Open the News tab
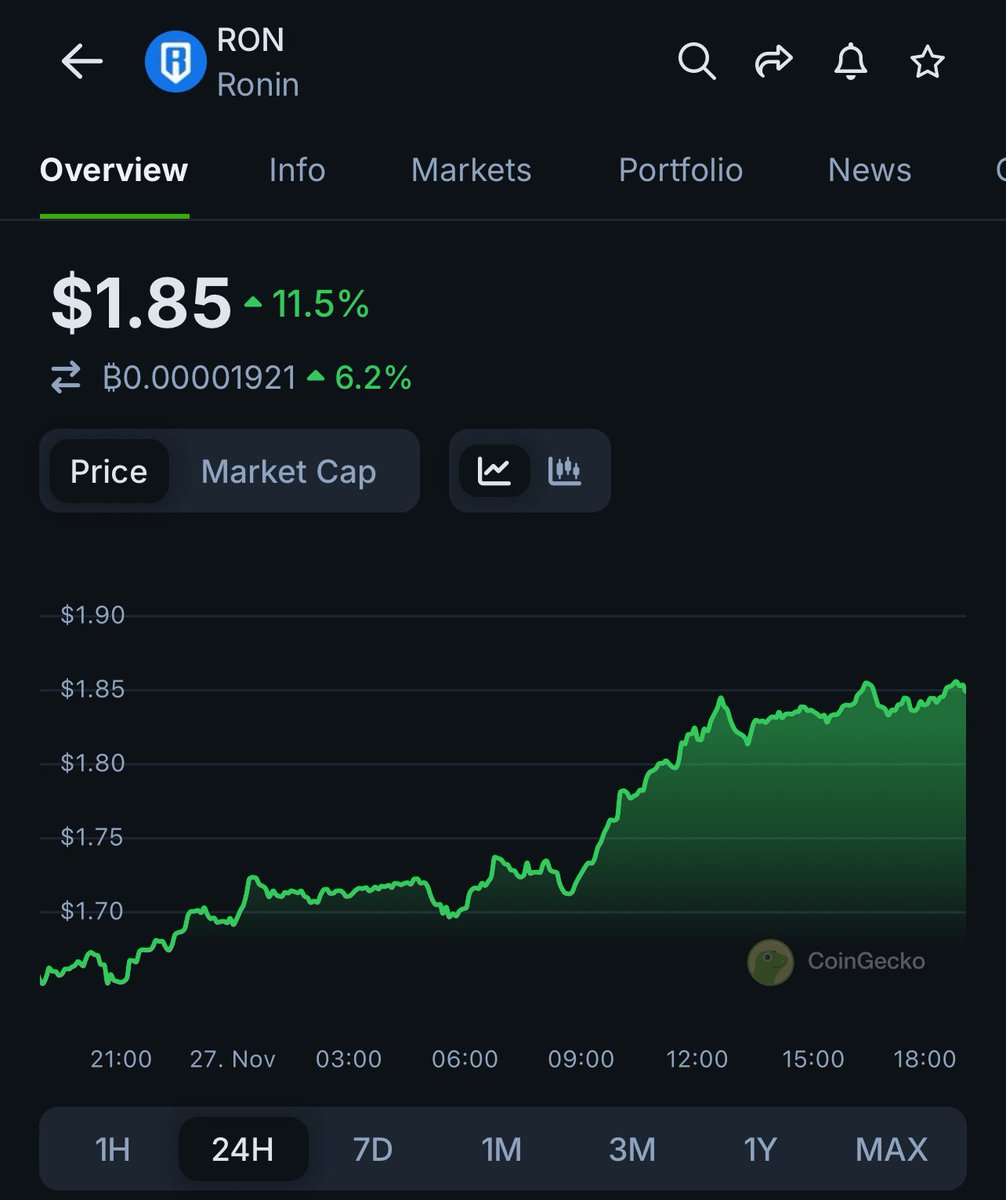Image resolution: width=1006 pixels, height=1200 pixels. [869, 170]
